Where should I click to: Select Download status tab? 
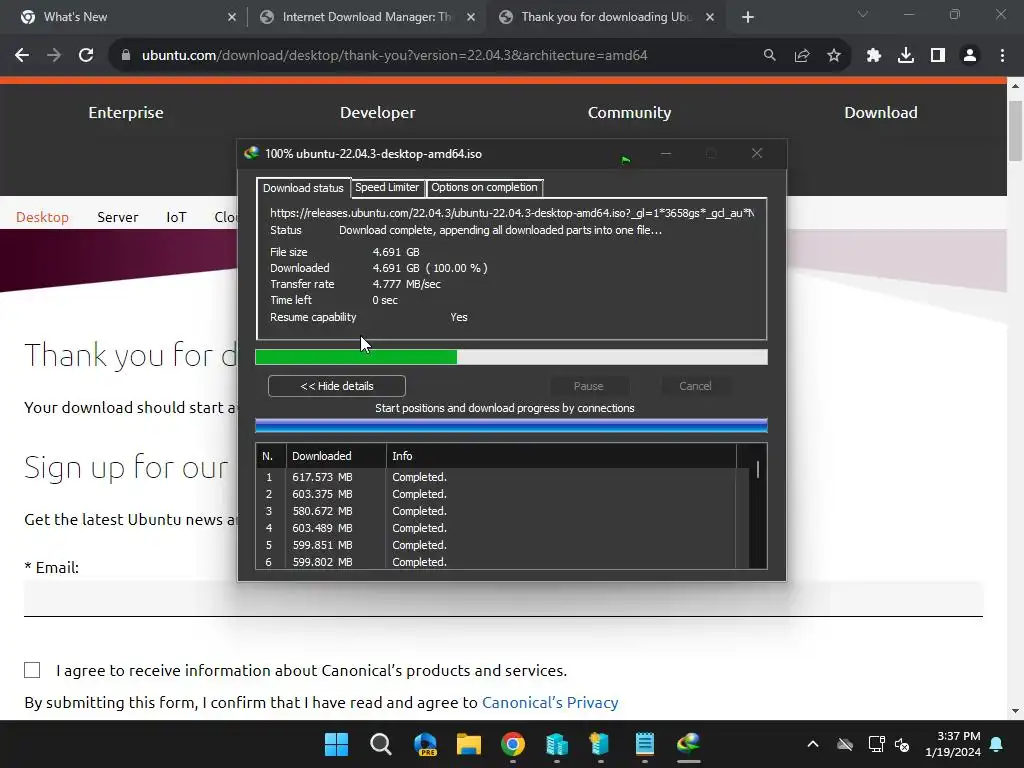(x=303, y=188)
